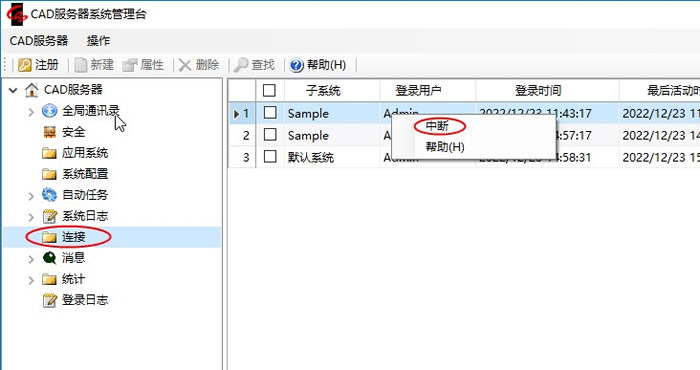This screenshot has height=370, width=700.
Task: Select the 自动任务 gear icon
Action: 50,195
